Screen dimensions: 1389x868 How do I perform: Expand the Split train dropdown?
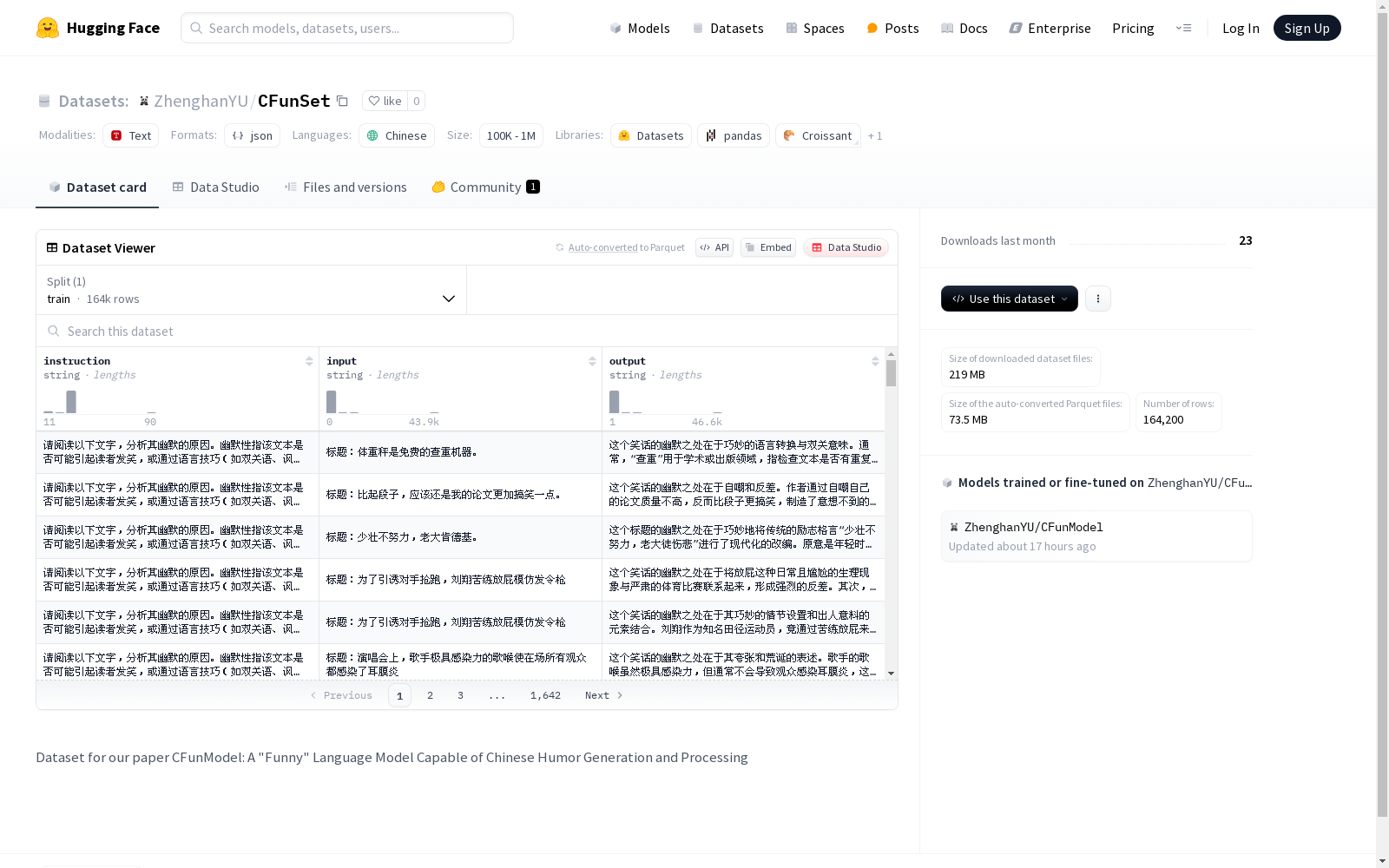252,290
